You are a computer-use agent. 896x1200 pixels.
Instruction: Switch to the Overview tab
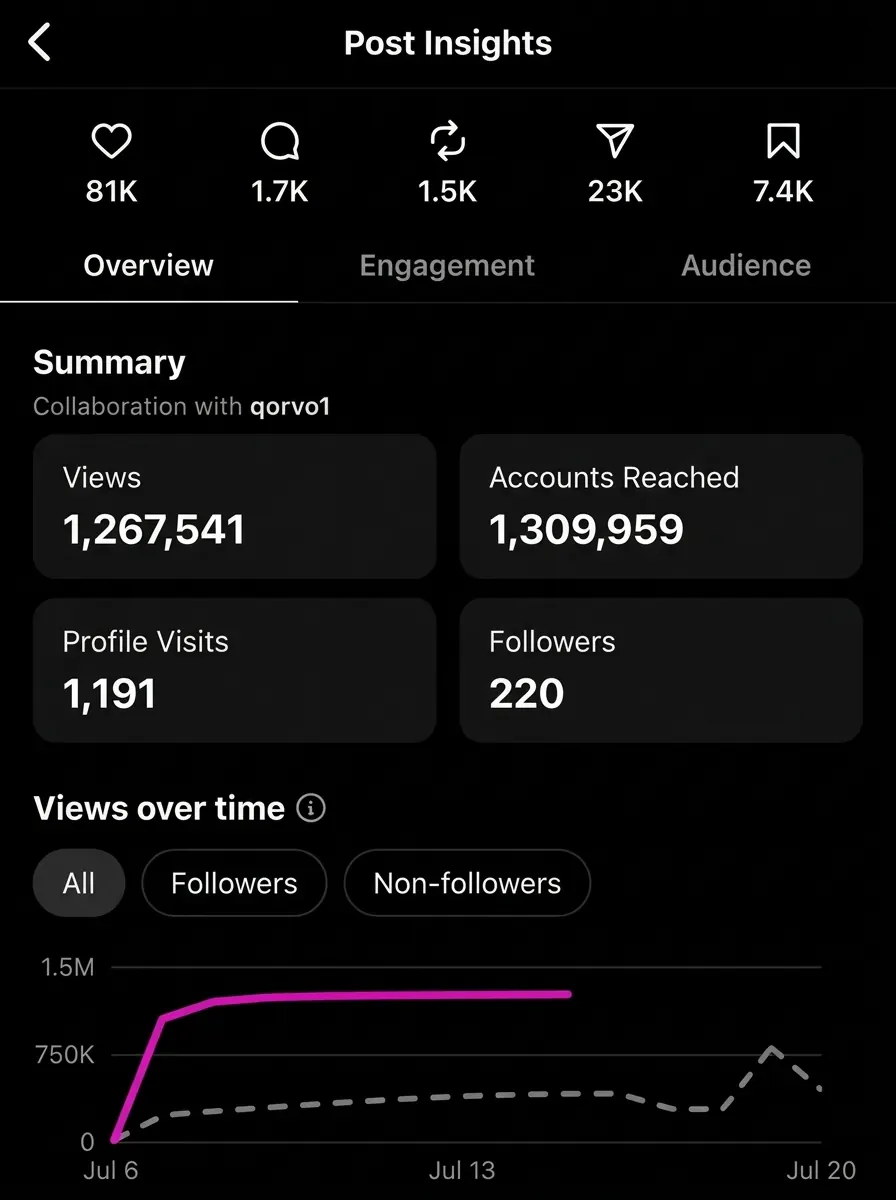point(148,265)
